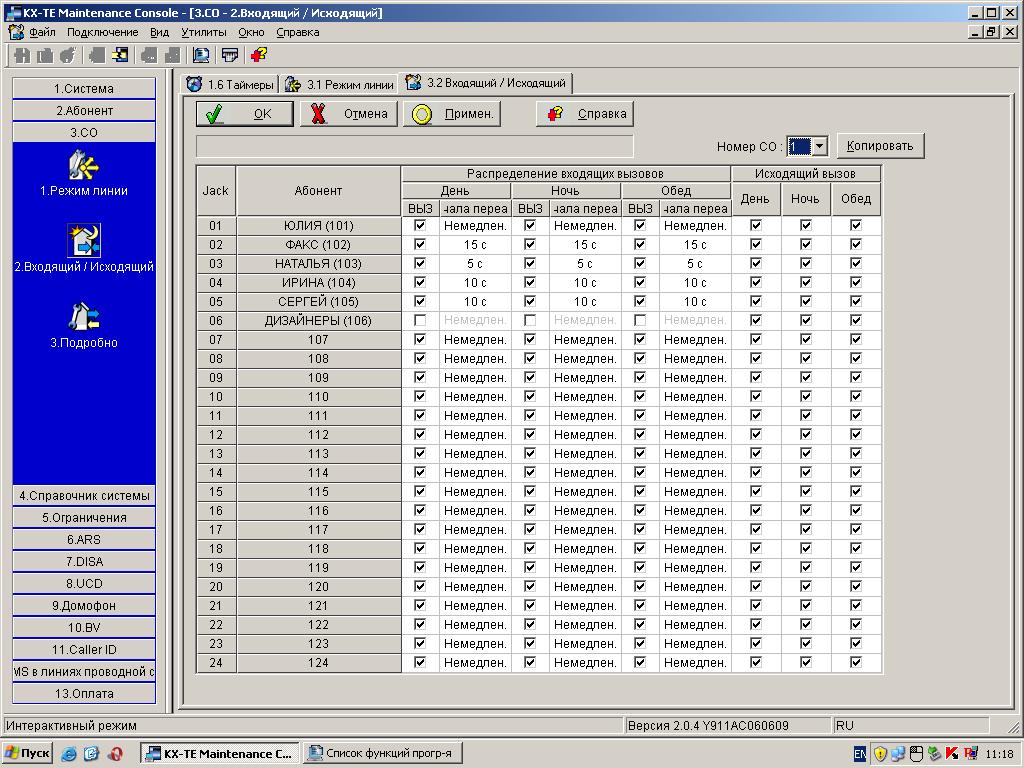
Task: Click the red circular quick launch icon
Action: coord(116,754)
